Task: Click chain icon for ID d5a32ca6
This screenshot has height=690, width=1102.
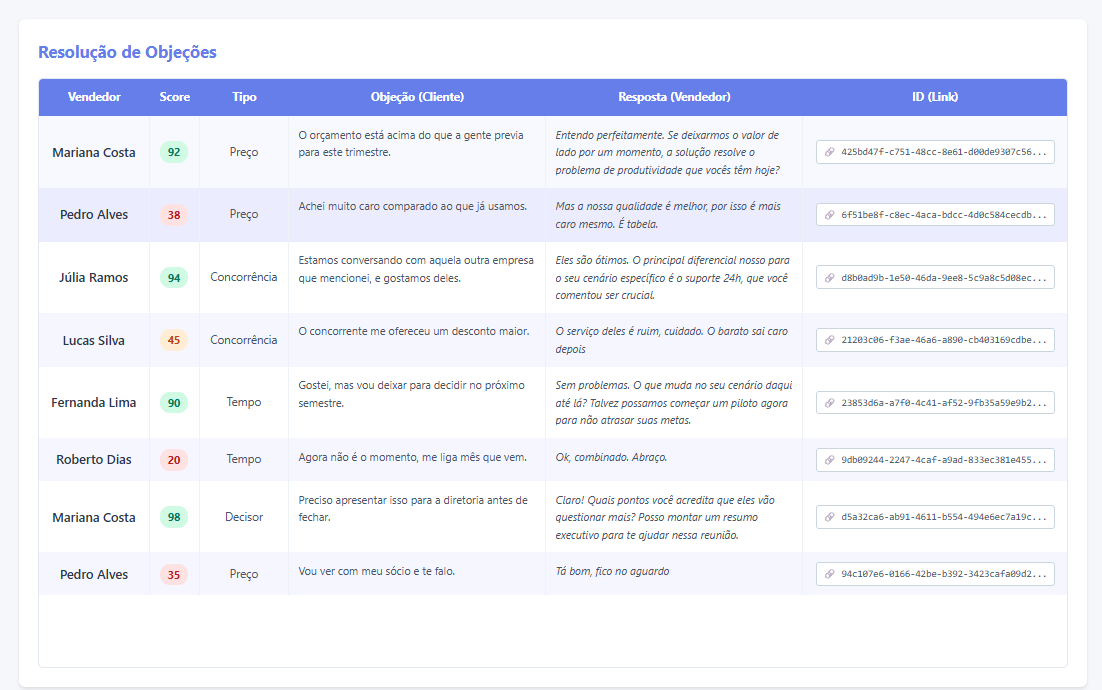Action: click(x=829, y=517)
